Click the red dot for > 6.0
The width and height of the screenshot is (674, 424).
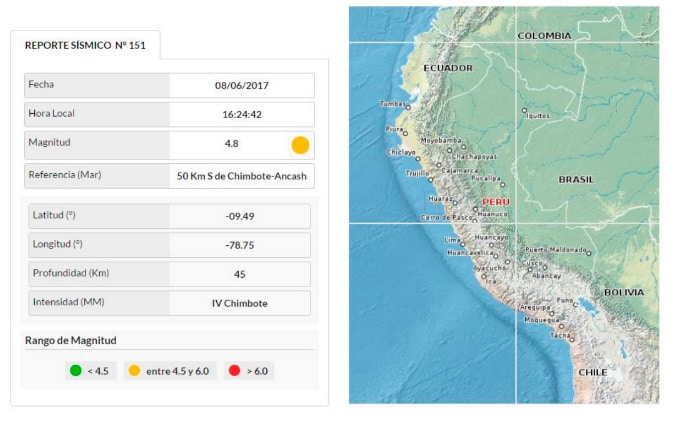pyautogui.click(x=234, y=371)
